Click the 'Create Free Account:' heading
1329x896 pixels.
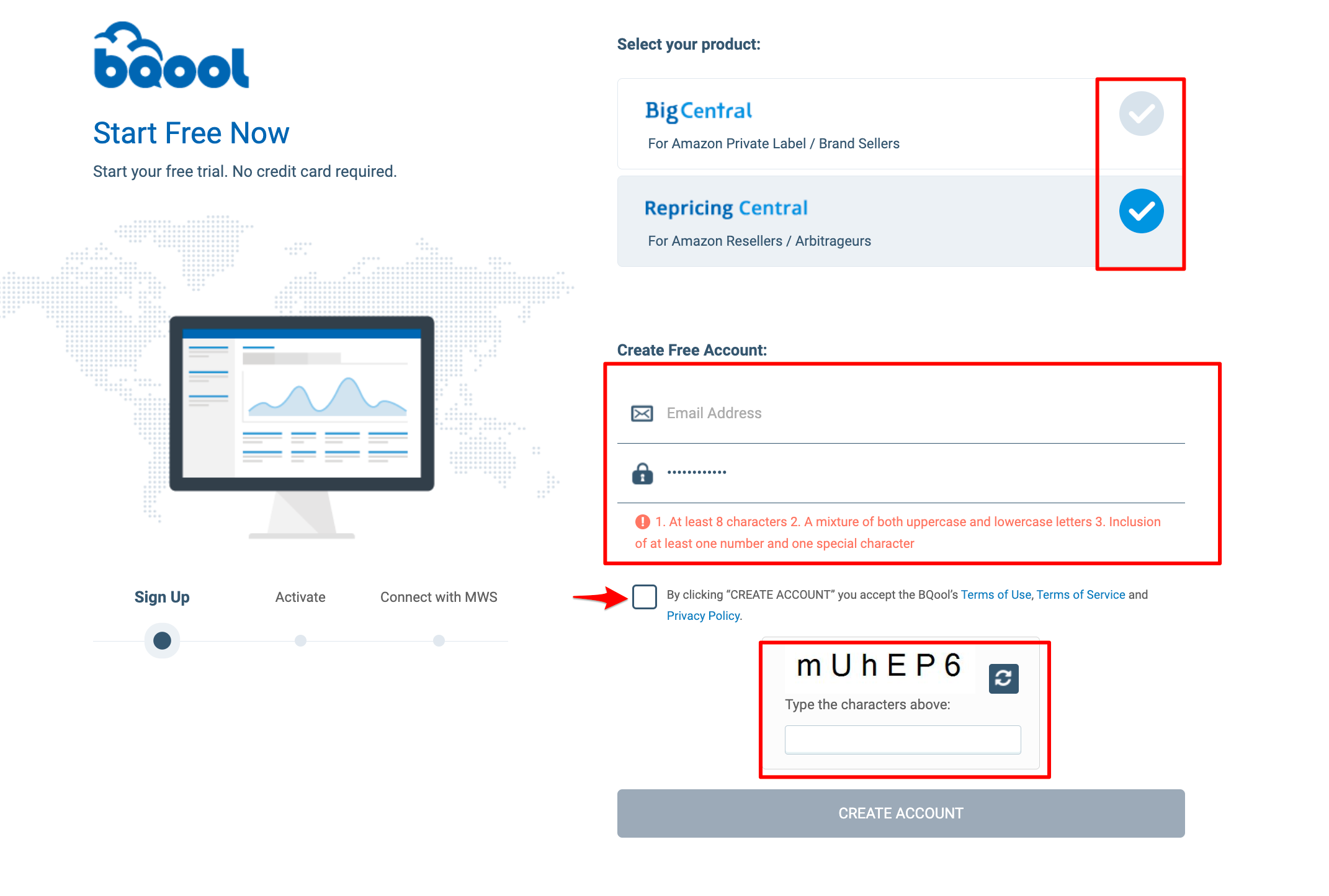pyautogui.click(x=692, y=350)
